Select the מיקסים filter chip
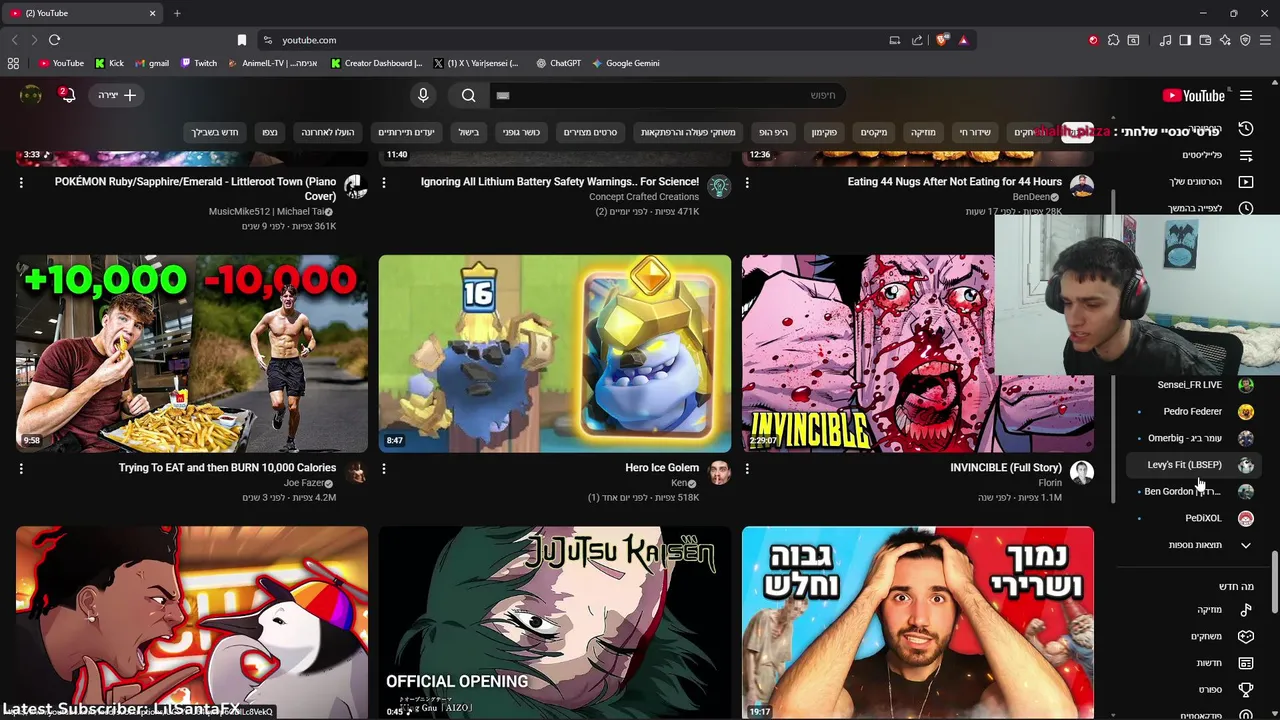Image resolution: width=1280 pixels, height=720 pixels. (874, 132)
